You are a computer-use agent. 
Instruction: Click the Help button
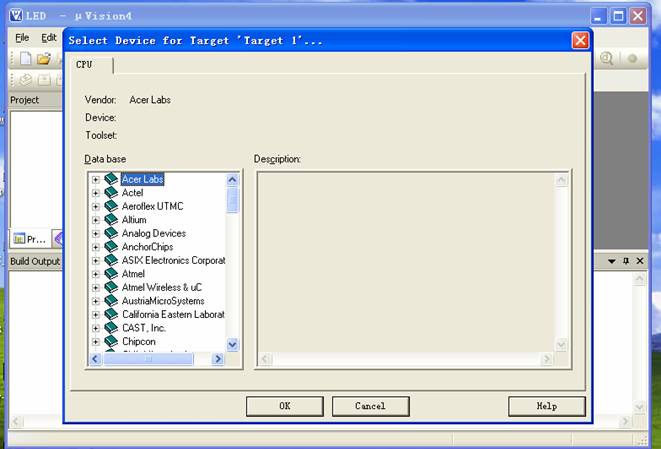click(546, 406)
